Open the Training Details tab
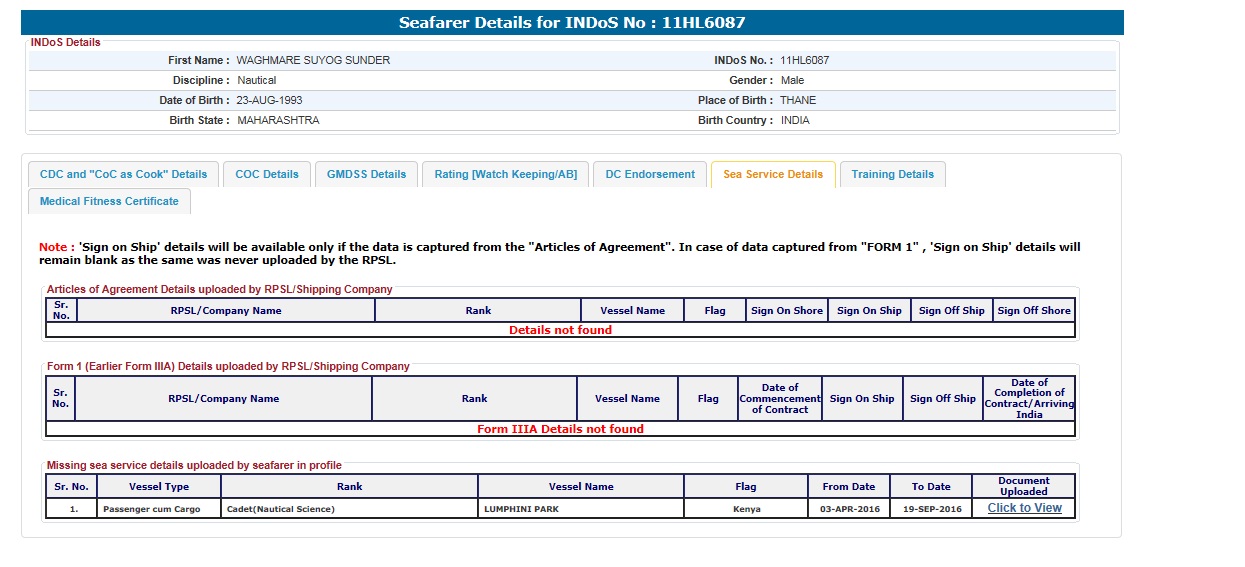This screenshot has width=1245, height=567. click(x=892, y=174)
